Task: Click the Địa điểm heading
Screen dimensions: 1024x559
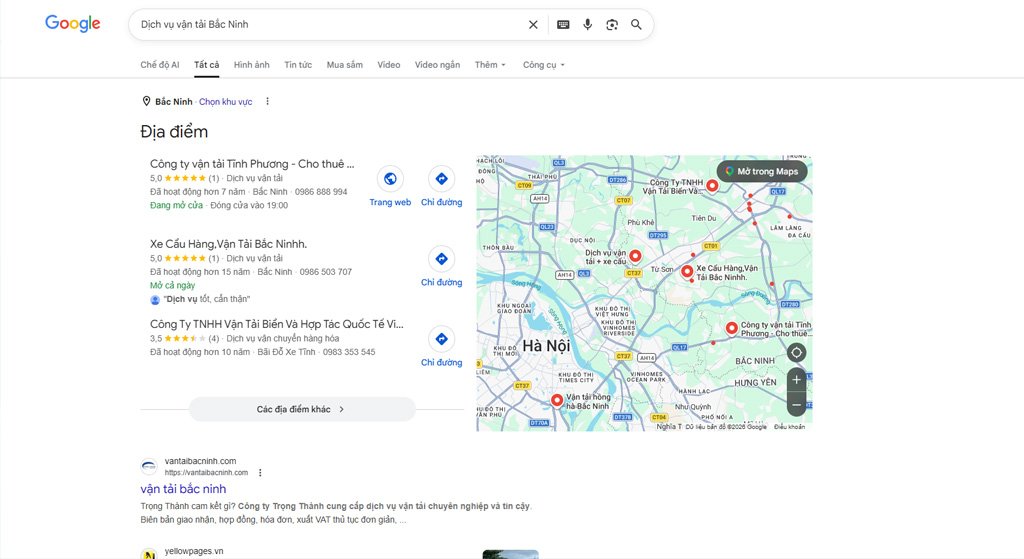Action: [x=174, y=131]
